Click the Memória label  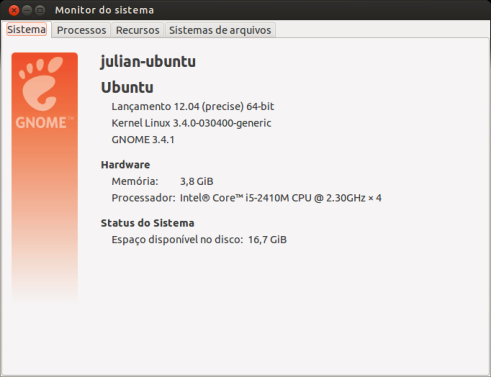pyautogui.click(x=135, y=181)
